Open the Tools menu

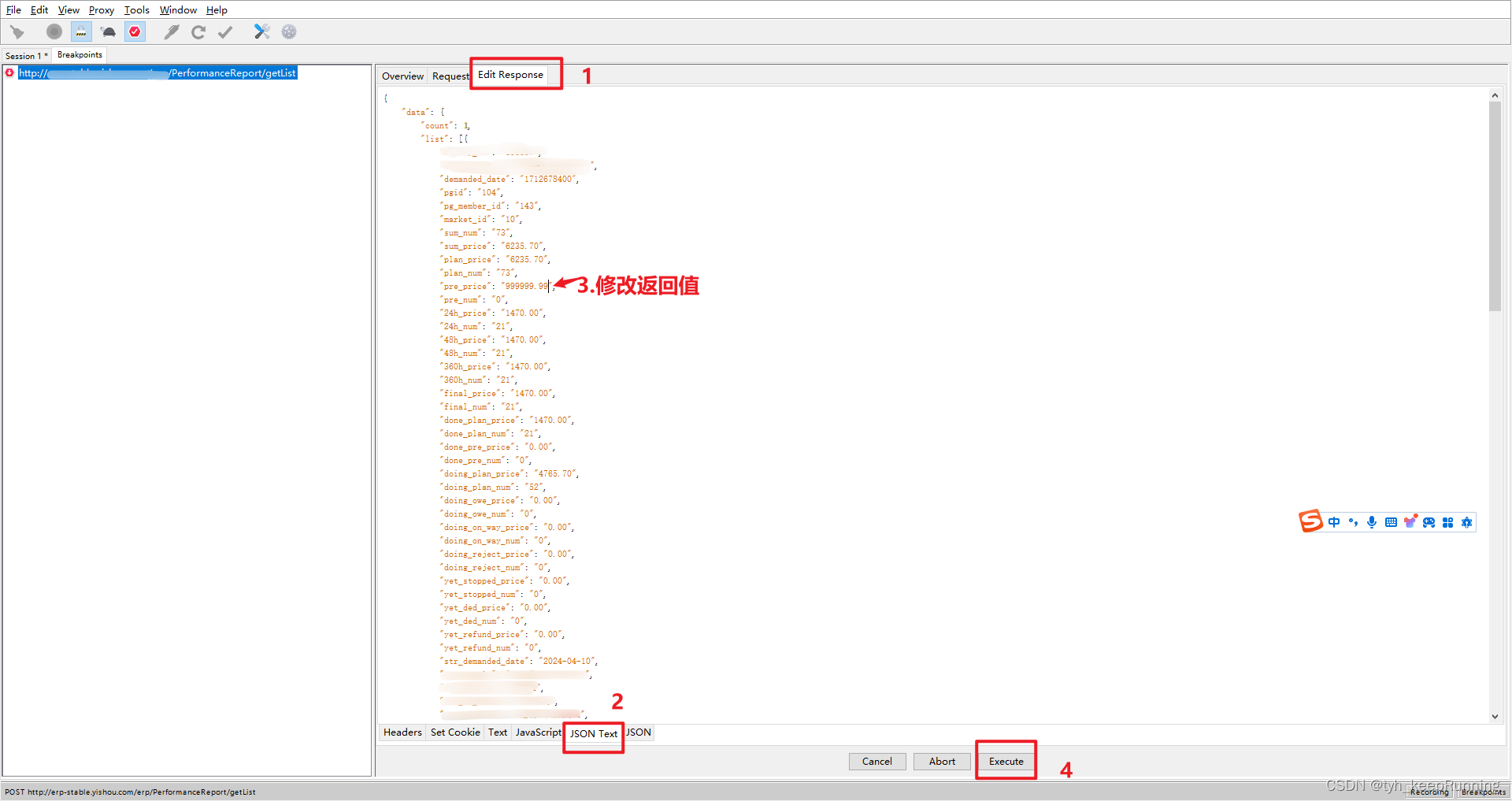point(136,9)
